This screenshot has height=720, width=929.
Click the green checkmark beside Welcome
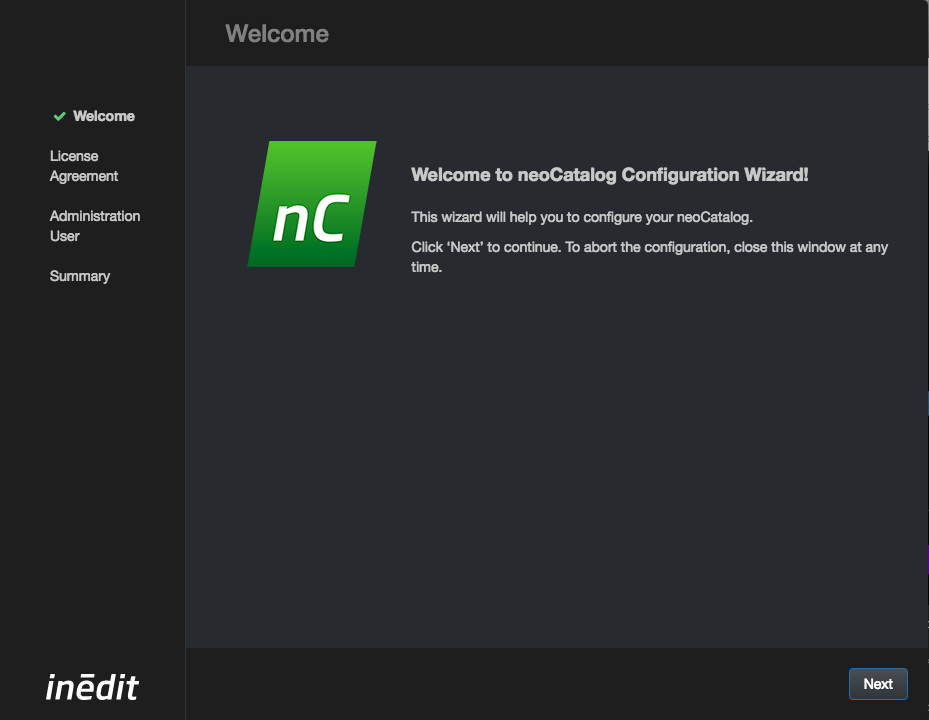[59, 116]
